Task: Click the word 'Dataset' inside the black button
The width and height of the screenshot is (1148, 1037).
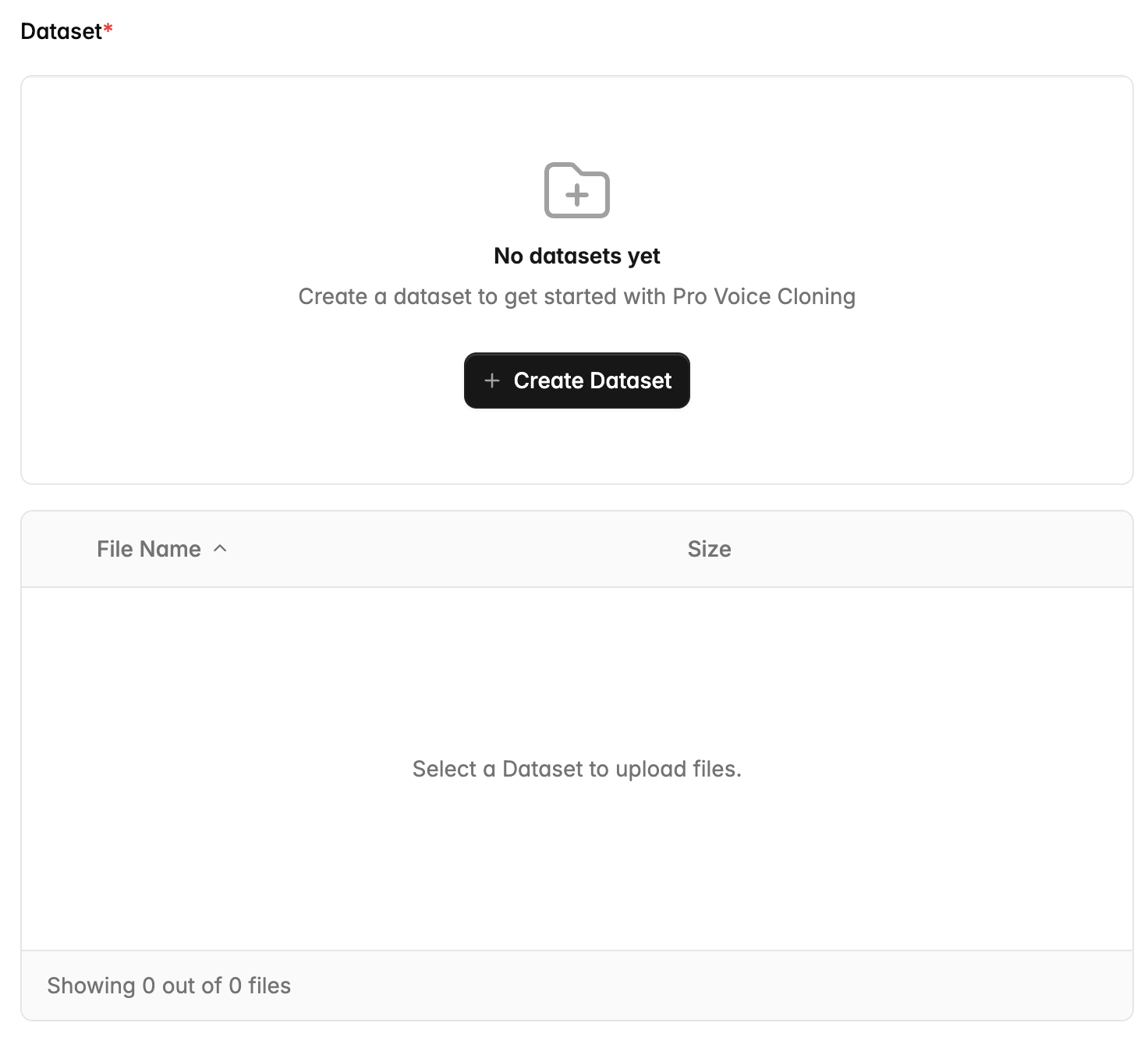Action: pos(631,380)
